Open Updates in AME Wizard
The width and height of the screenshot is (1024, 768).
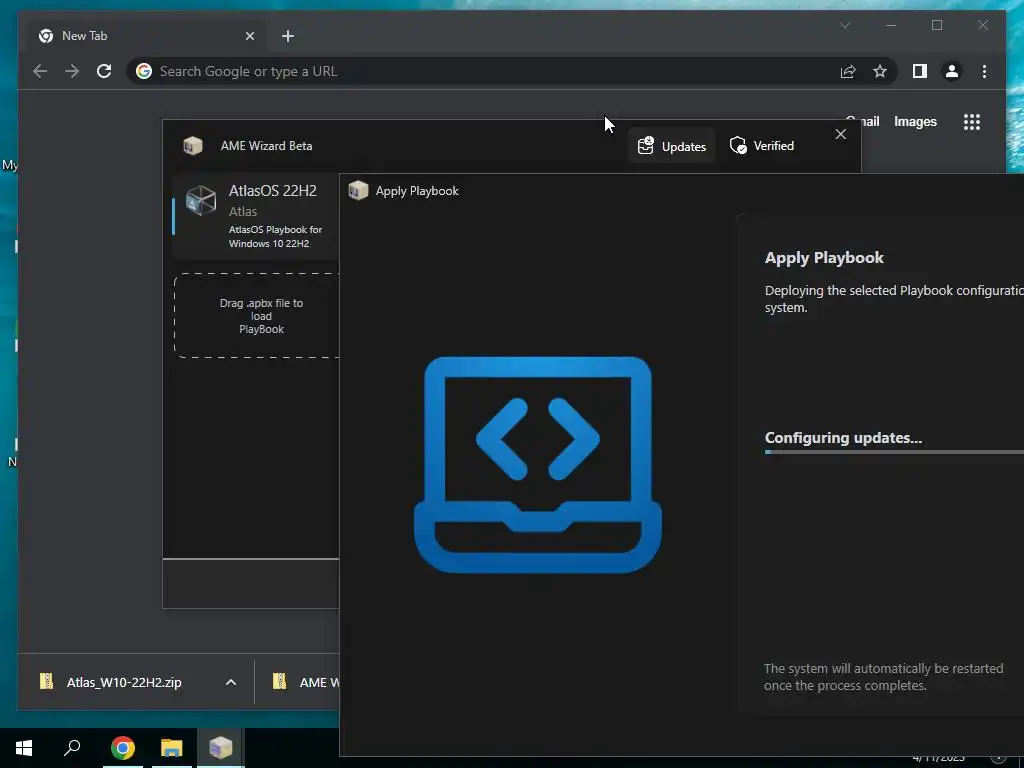tap(671, 146)
